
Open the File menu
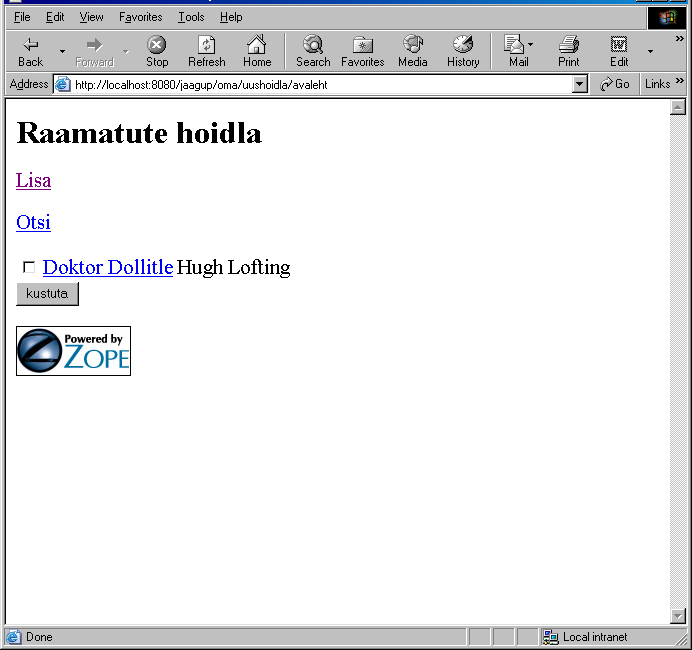22,17
